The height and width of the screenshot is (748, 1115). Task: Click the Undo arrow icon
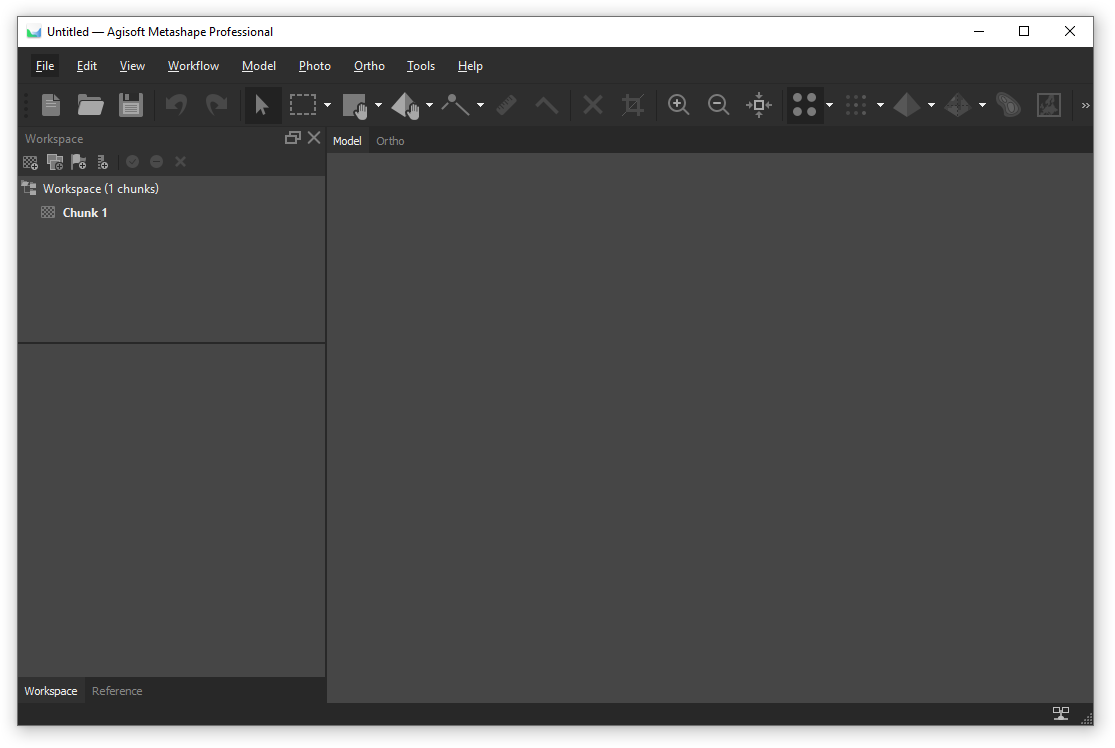click(176, 105)
